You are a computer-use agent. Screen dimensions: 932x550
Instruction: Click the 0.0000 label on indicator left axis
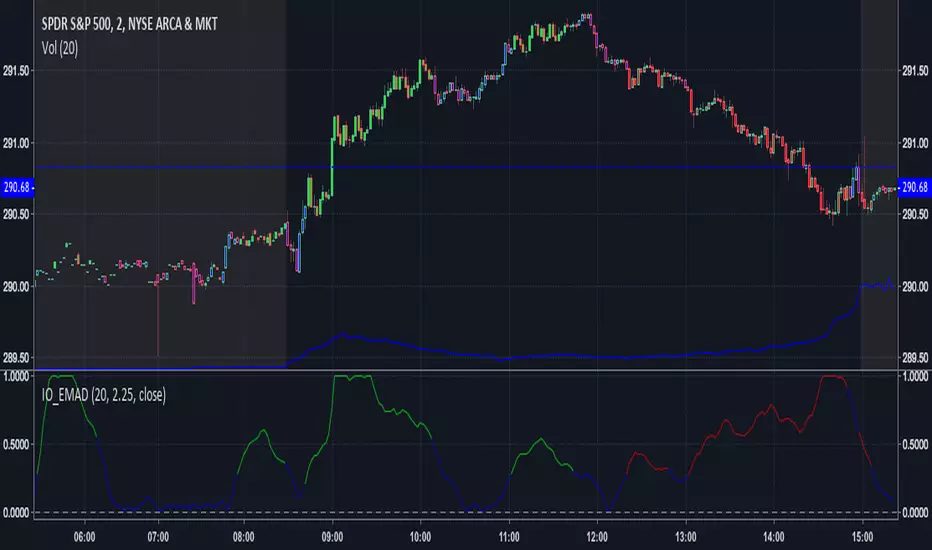coord(16,513)
